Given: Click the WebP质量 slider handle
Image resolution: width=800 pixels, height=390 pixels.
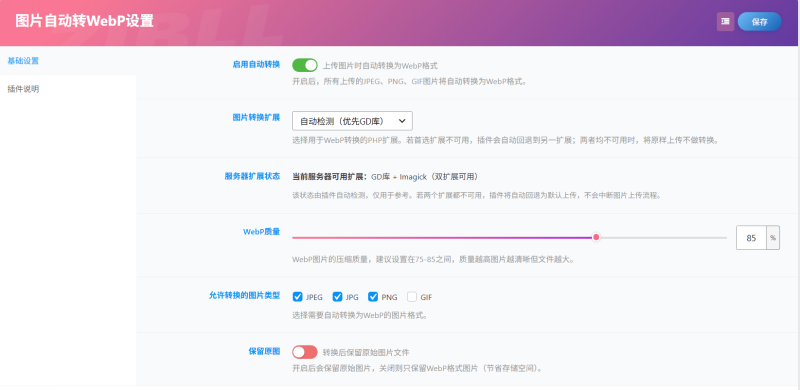Looking at the screenshot, I should tap(596, 237).
